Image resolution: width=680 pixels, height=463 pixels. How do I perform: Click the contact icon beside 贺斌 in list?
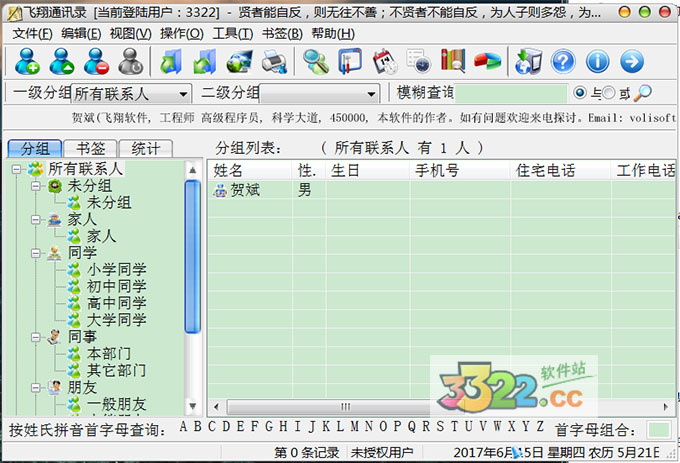(x=220, y=190)
